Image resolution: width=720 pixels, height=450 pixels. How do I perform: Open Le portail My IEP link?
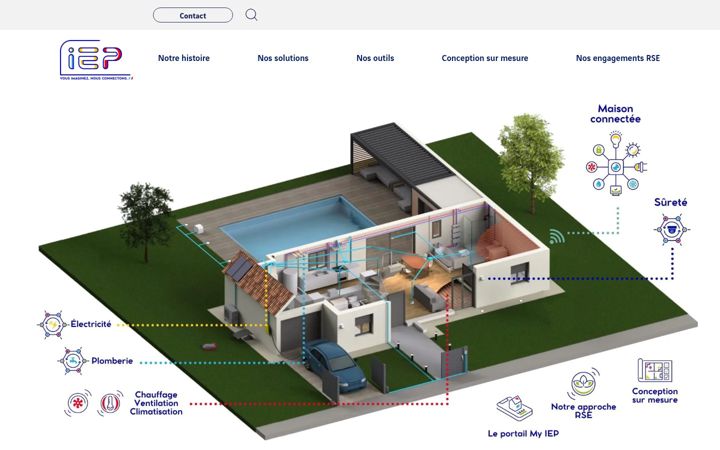(x=523, y=433)
